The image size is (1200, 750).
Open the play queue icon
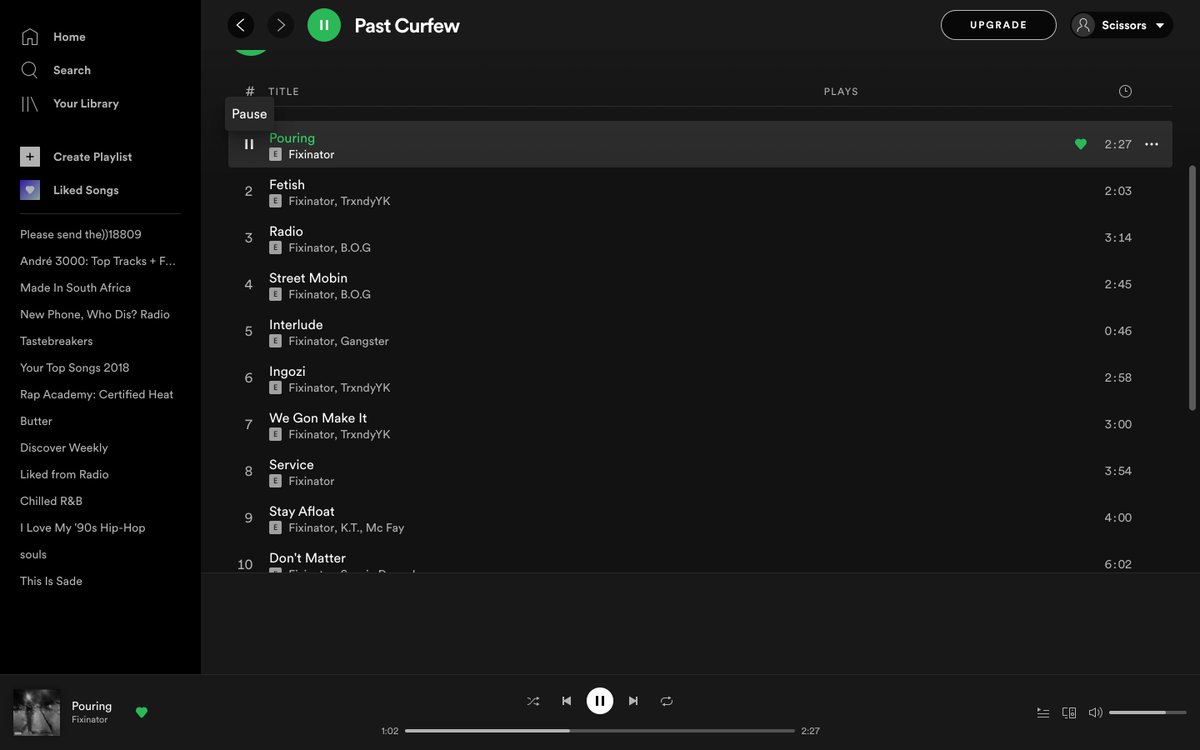pyautogui.click(x=1043, y=713)
